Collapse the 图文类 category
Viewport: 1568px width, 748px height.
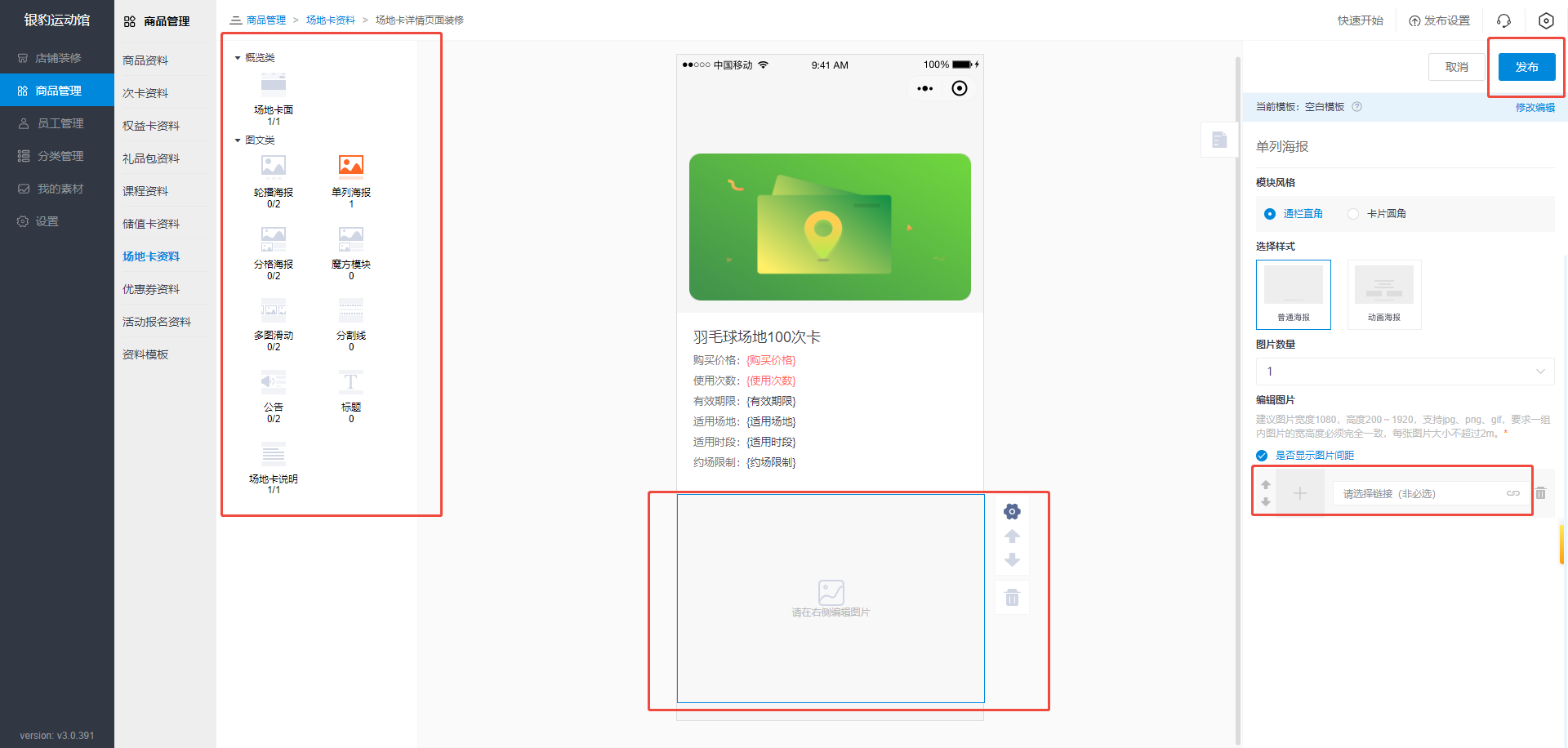[238, 140]
